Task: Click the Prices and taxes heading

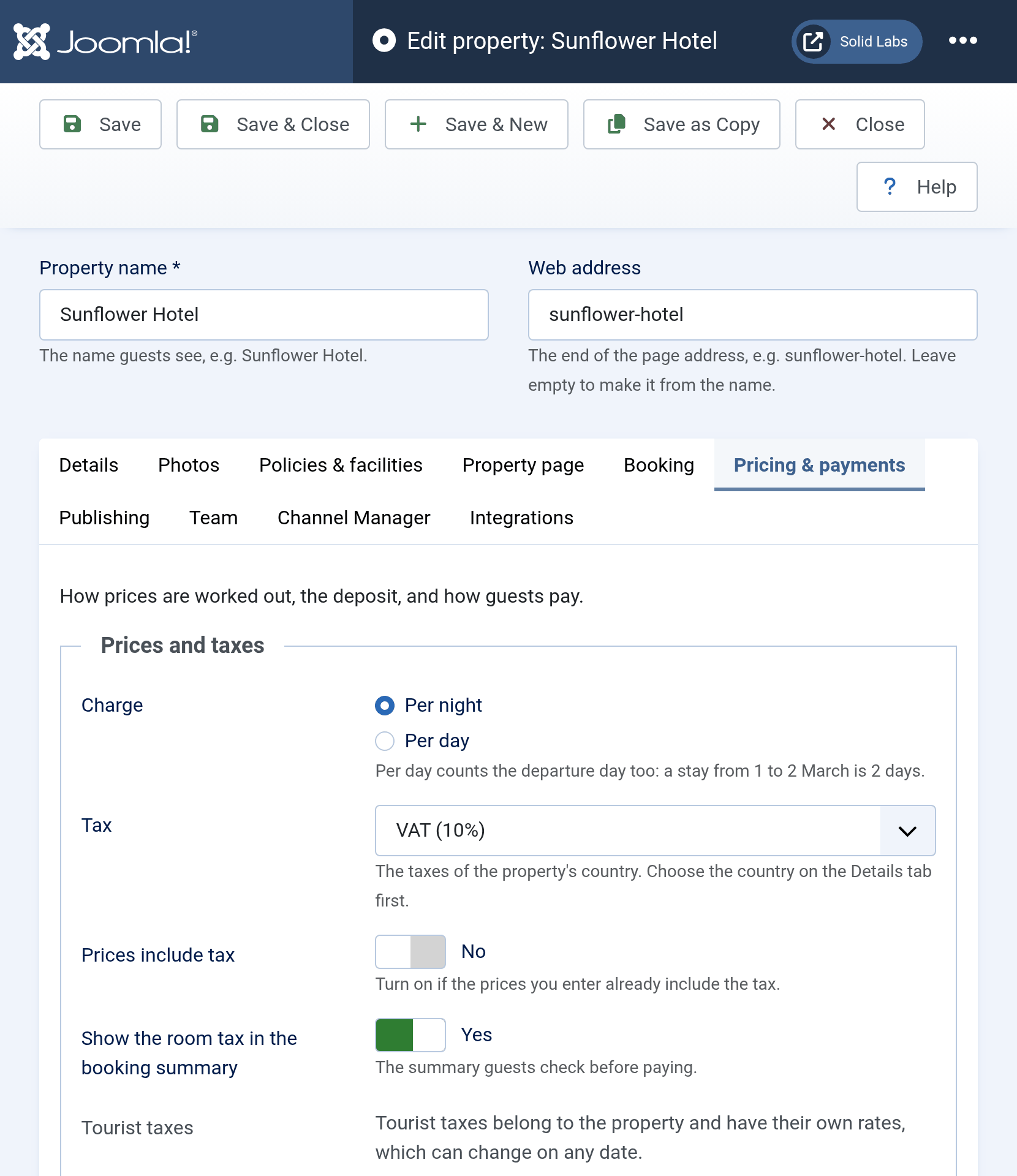Action: (183, 646)
